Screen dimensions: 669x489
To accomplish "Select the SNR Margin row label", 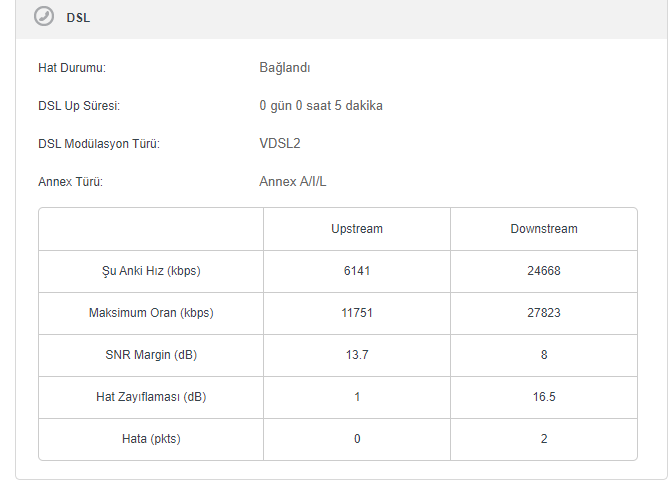I will tap(151, 355).
